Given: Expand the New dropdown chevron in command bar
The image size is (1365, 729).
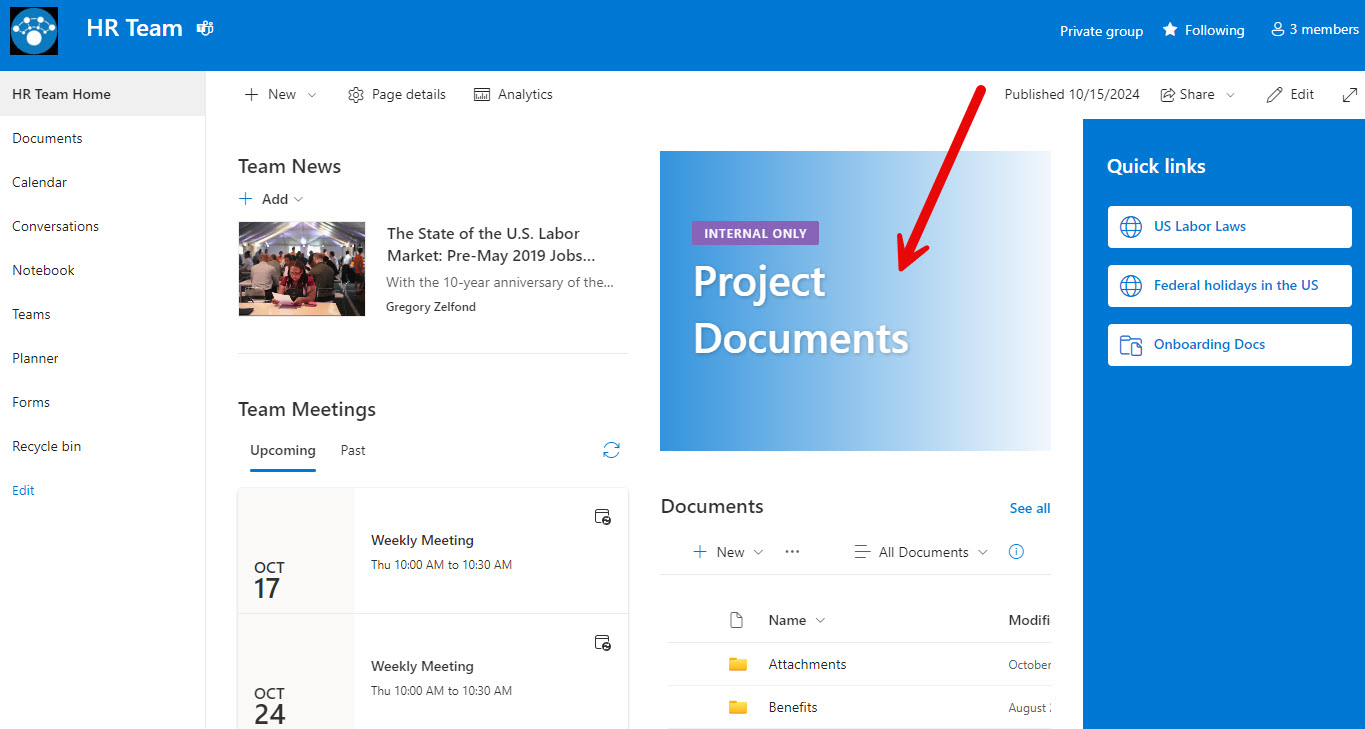Looking at the screenshot, I should (x=312, y=95).
